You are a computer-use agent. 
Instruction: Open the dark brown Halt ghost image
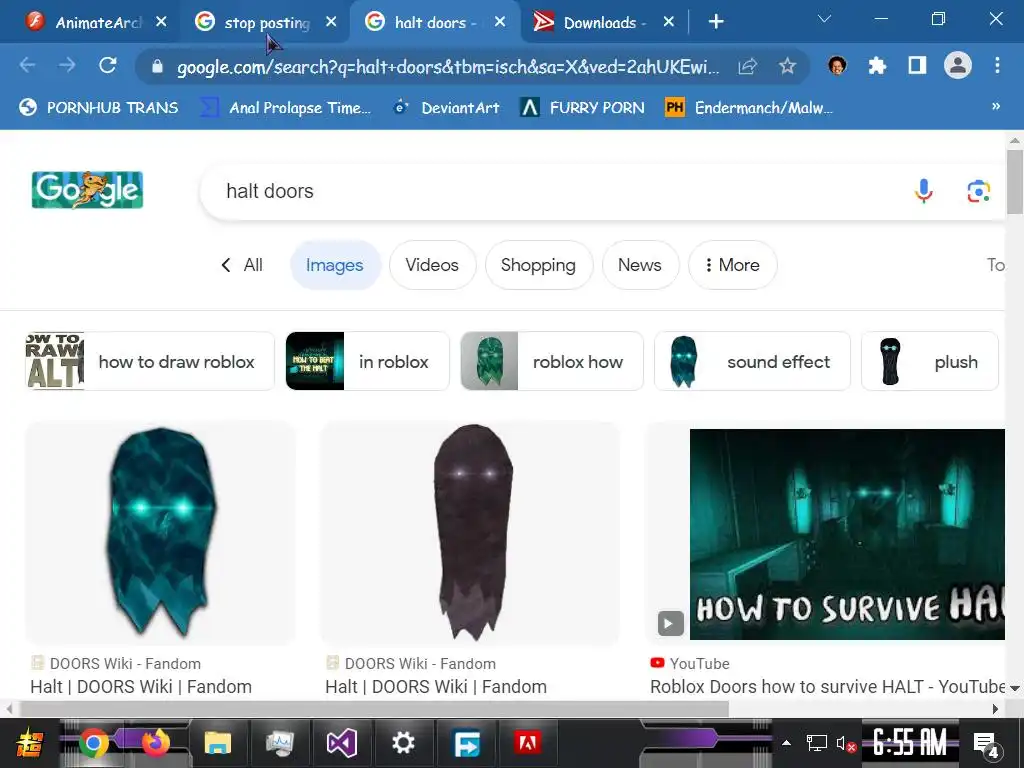point(470,533)
